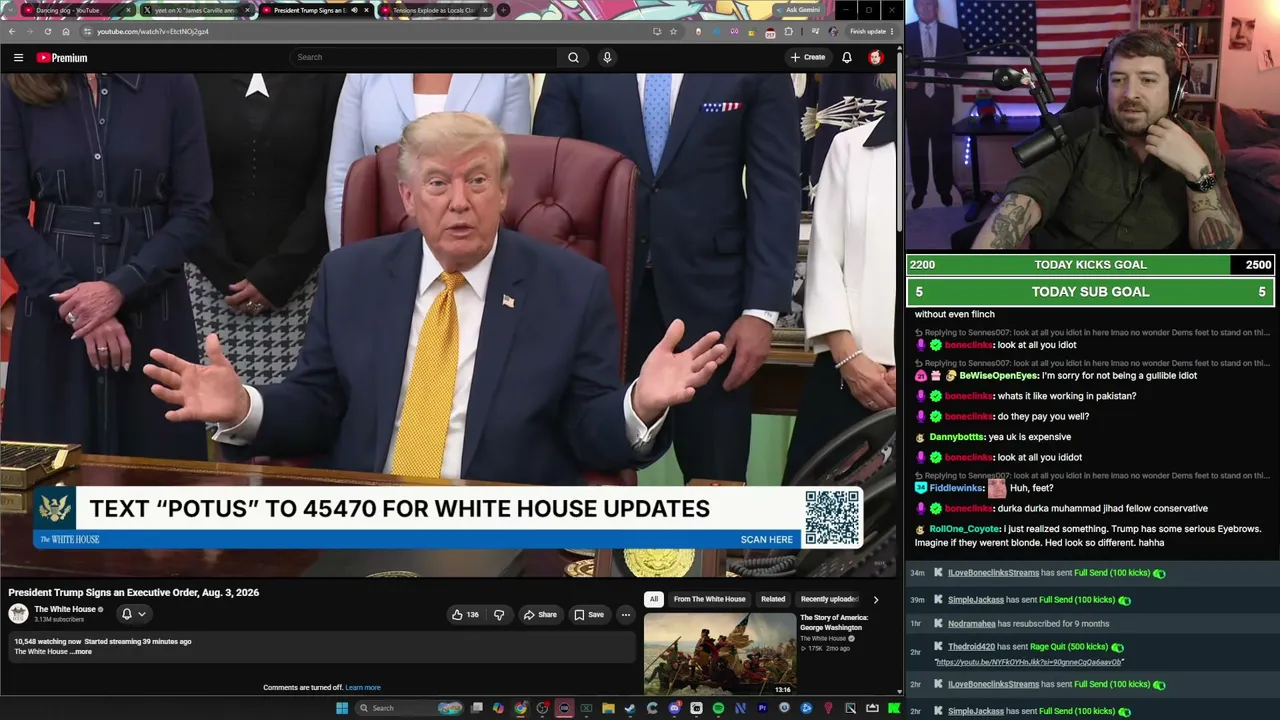
Task: Close the Tensions Explode as Locals tab
Action: [x=486, y=10]
